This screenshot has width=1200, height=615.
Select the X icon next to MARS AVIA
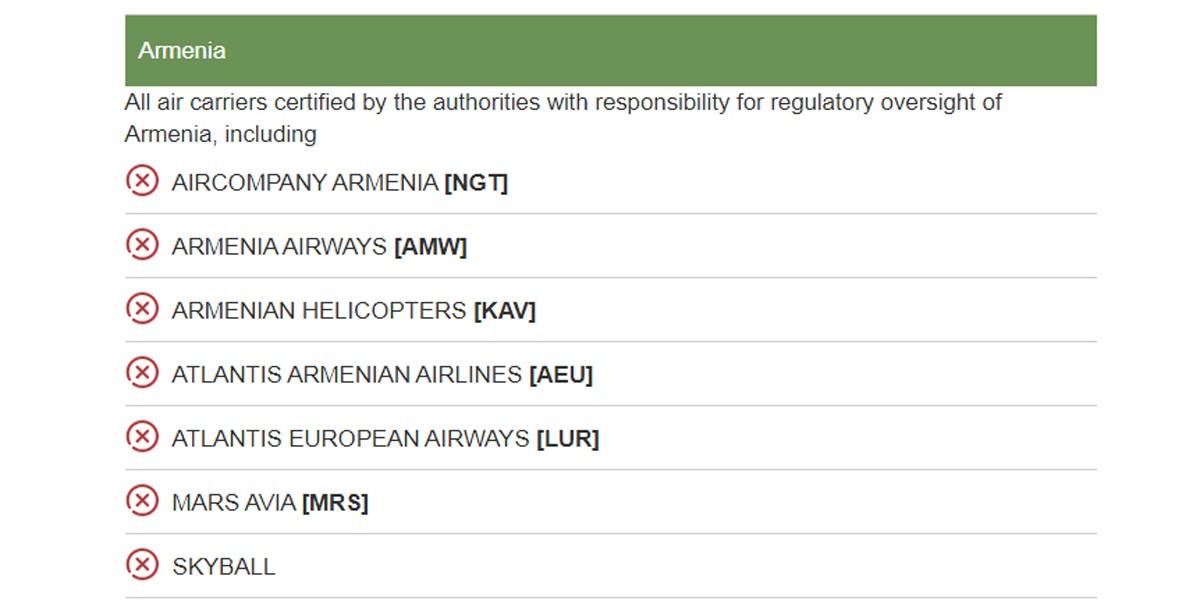tap(142, 501)
